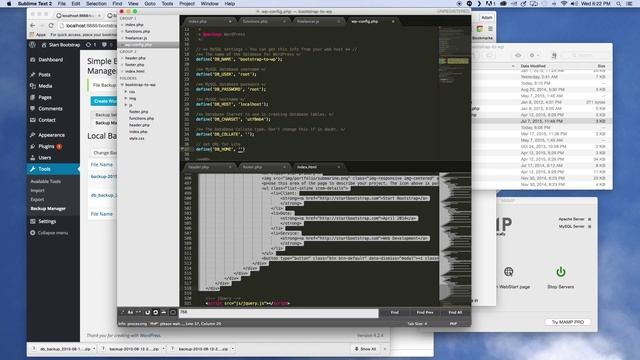Click the Pages icon in WordPress sidebar
The image size is (640, 360).
pyautogui.click(x=33, y=98)
